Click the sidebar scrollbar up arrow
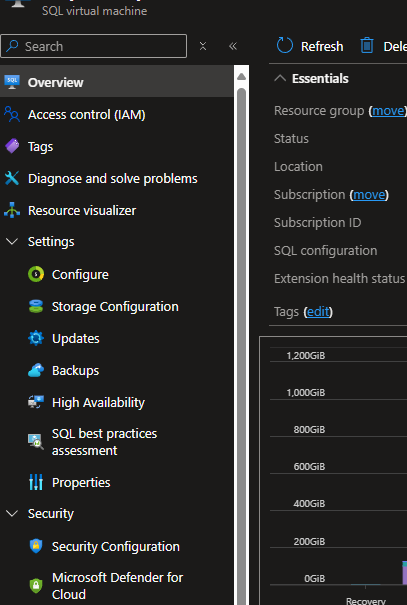Image resolution: width=407 pixels, height=605 pixels. tap(241, 76)
